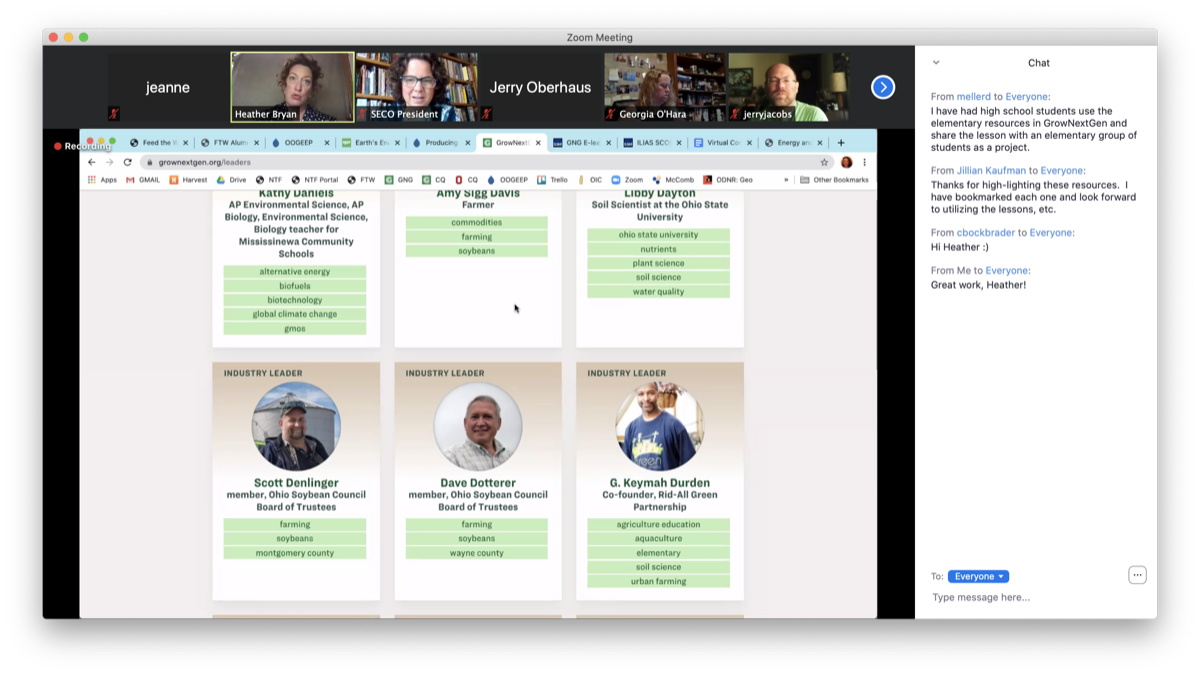This screenshot has height=675, width=1200.
Task: Close the GrowNextGen browser tab
Action: point(538,143)
